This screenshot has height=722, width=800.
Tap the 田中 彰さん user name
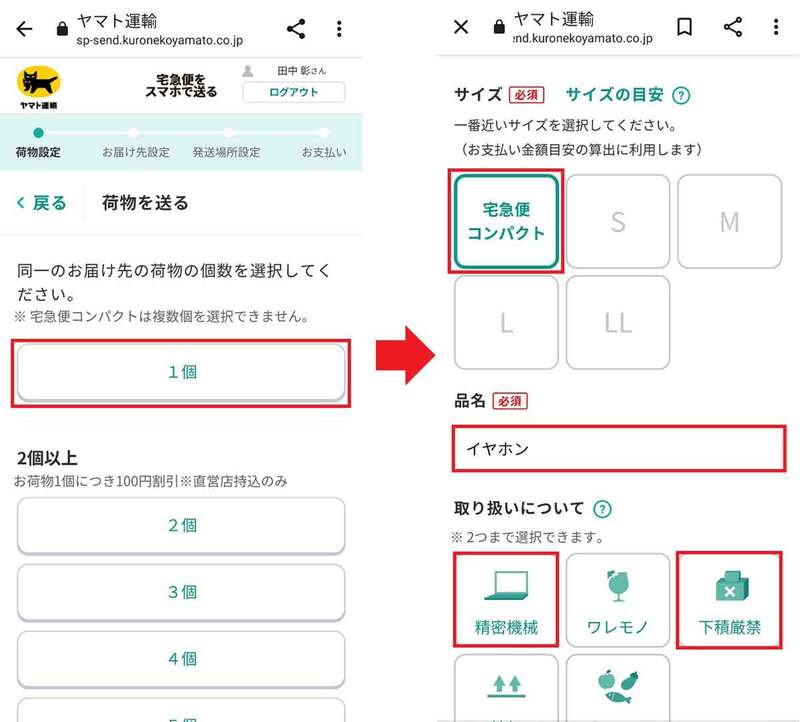coord(301,71)
